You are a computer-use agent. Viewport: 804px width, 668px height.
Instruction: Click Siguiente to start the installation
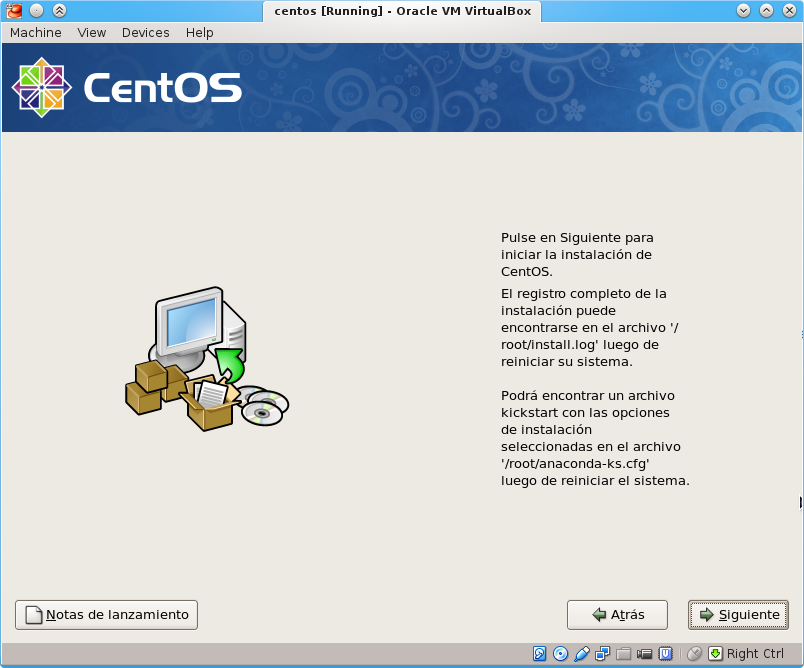tap(738, 615)
